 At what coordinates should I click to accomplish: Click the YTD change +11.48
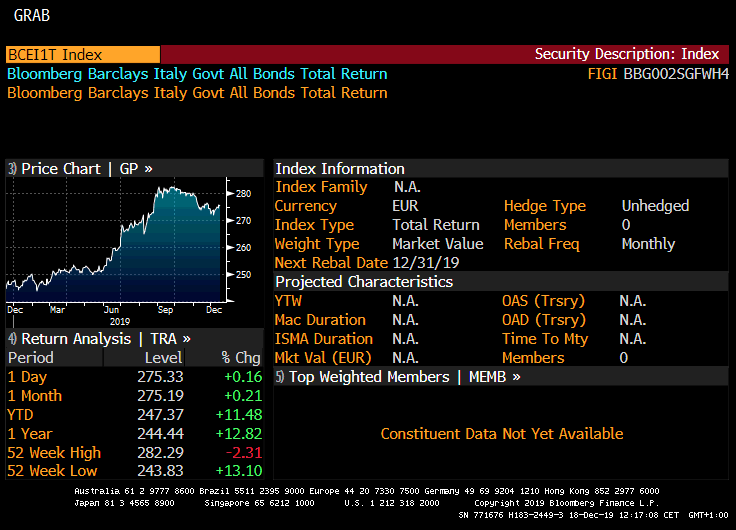coord(239,415)
